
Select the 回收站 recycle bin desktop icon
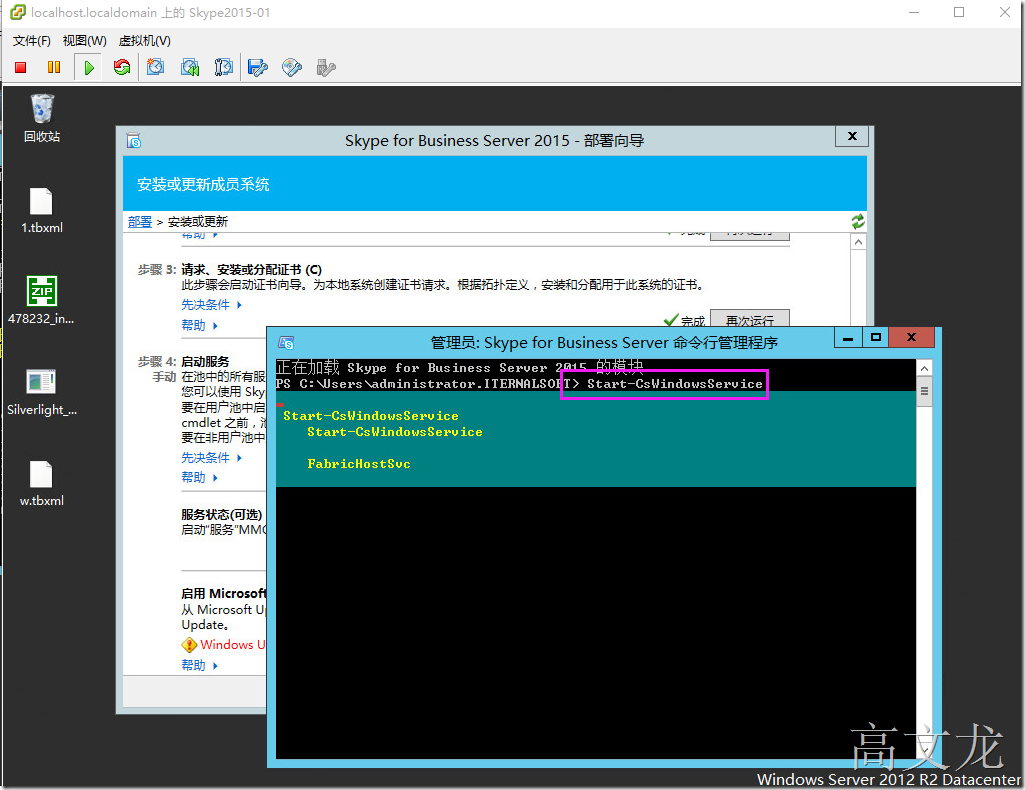pyautogui.click(x=42, y=119)
